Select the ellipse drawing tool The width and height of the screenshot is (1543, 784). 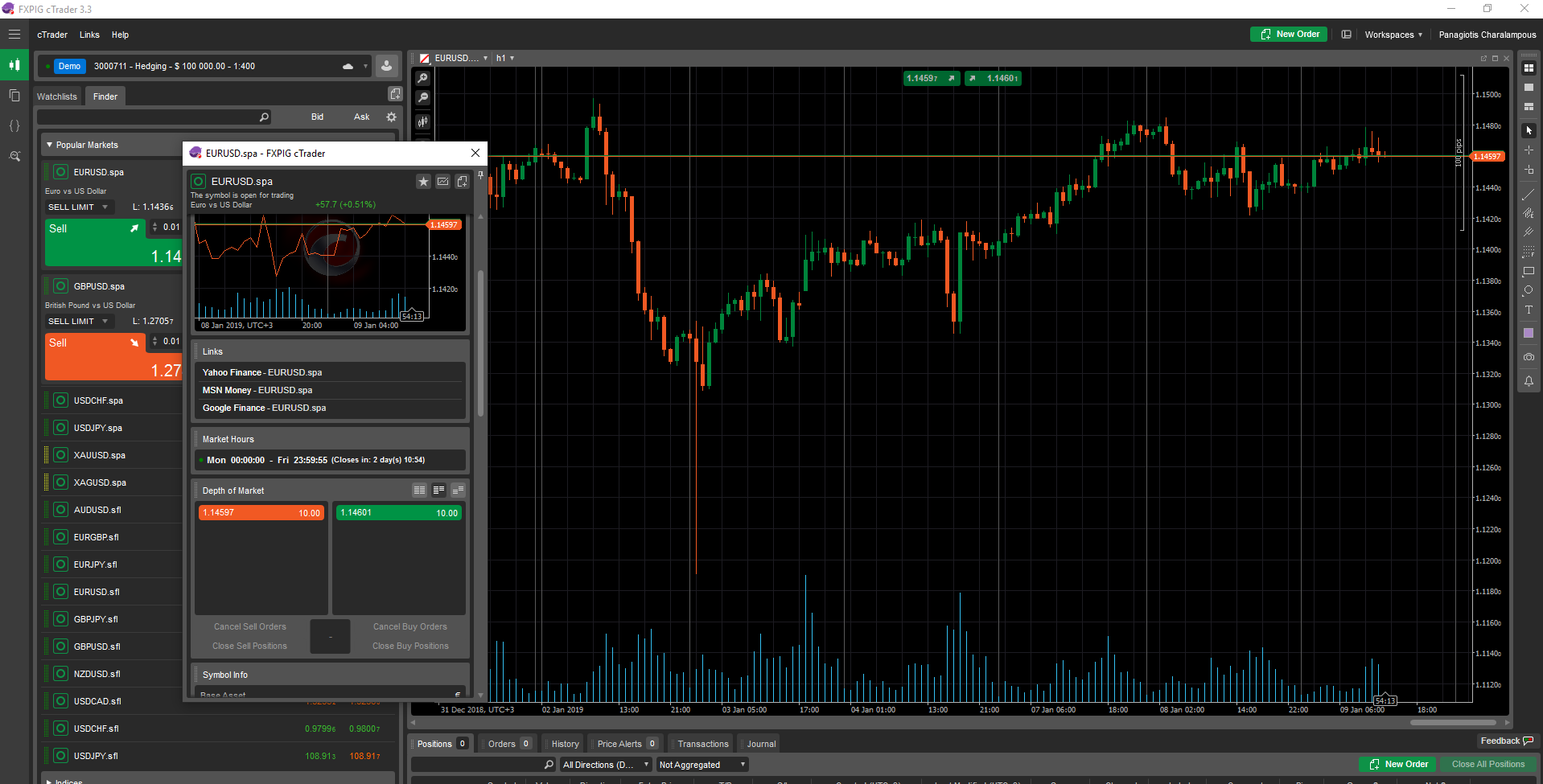(x=1529, y=291)
